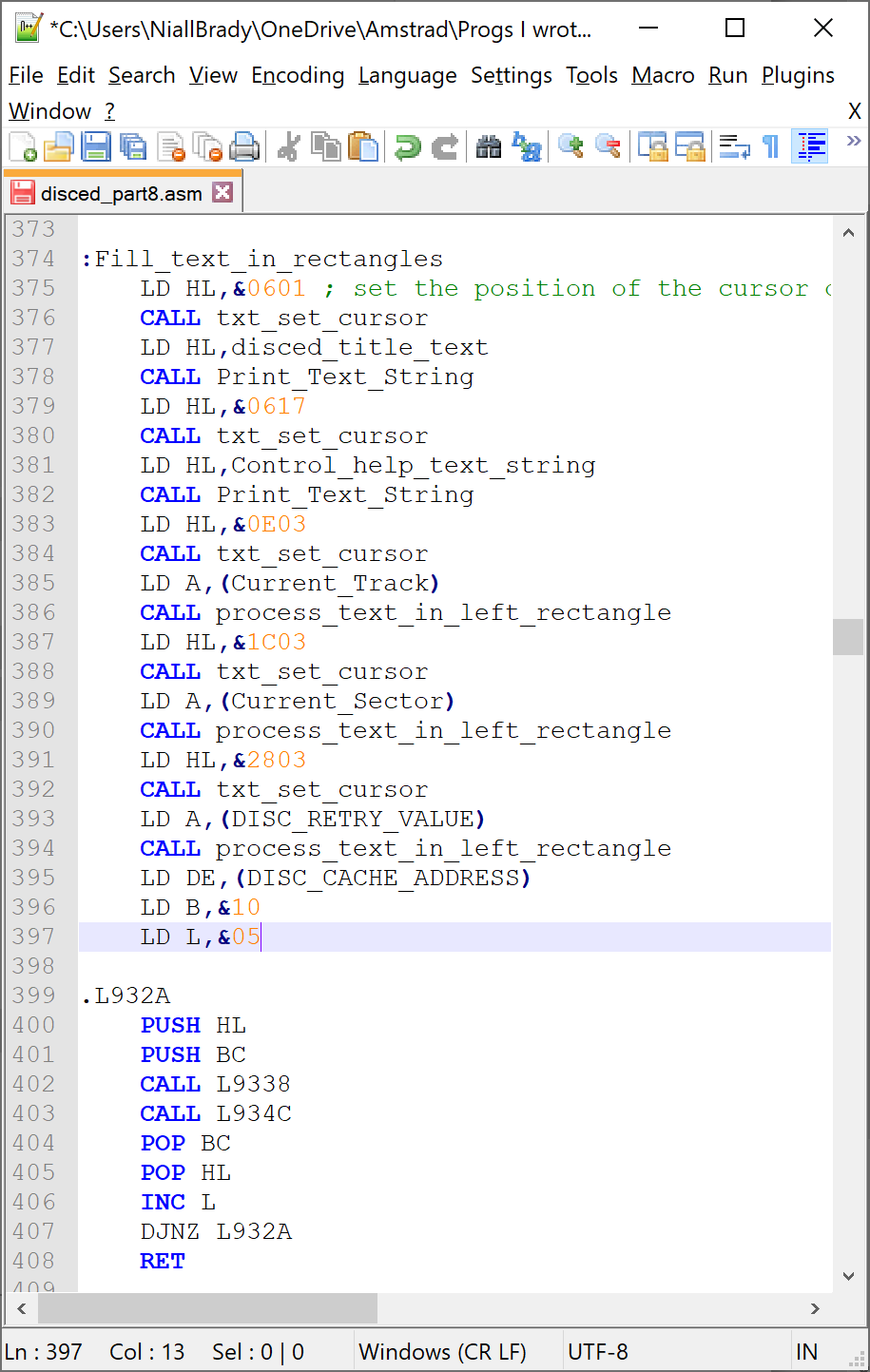The image size is (870, 1372).
Task: Open the Plugins menu
Action: pyautogui.click(x=798, y=75)
